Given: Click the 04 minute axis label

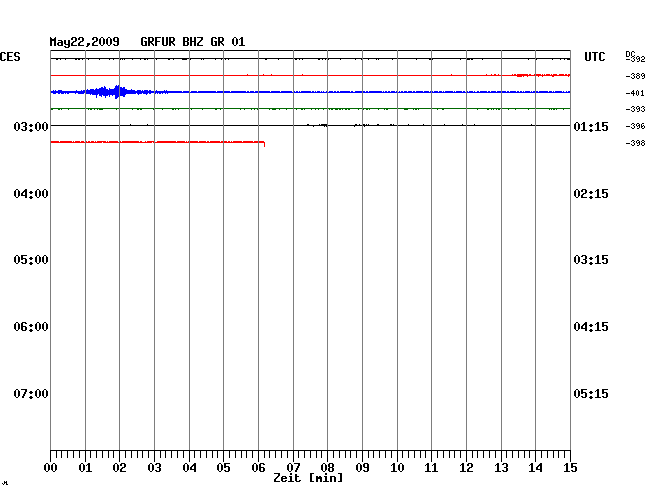Looking at the screenshot, I should click(189, 468).
